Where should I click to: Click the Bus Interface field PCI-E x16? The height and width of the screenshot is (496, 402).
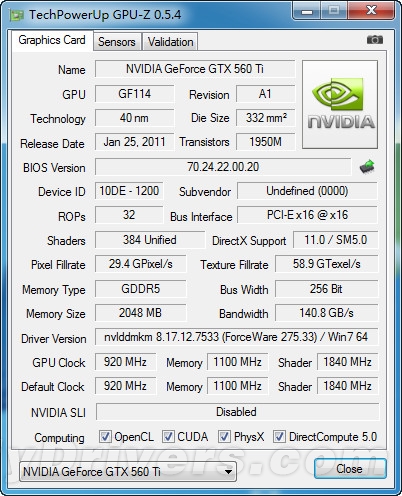click(x=307, y=215)
